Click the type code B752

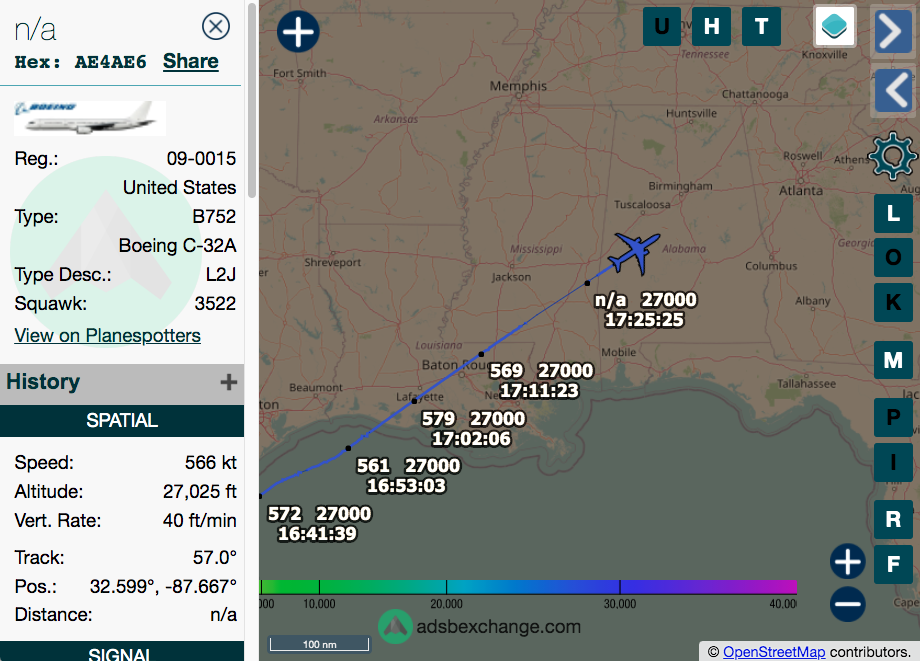pos(214,216)
